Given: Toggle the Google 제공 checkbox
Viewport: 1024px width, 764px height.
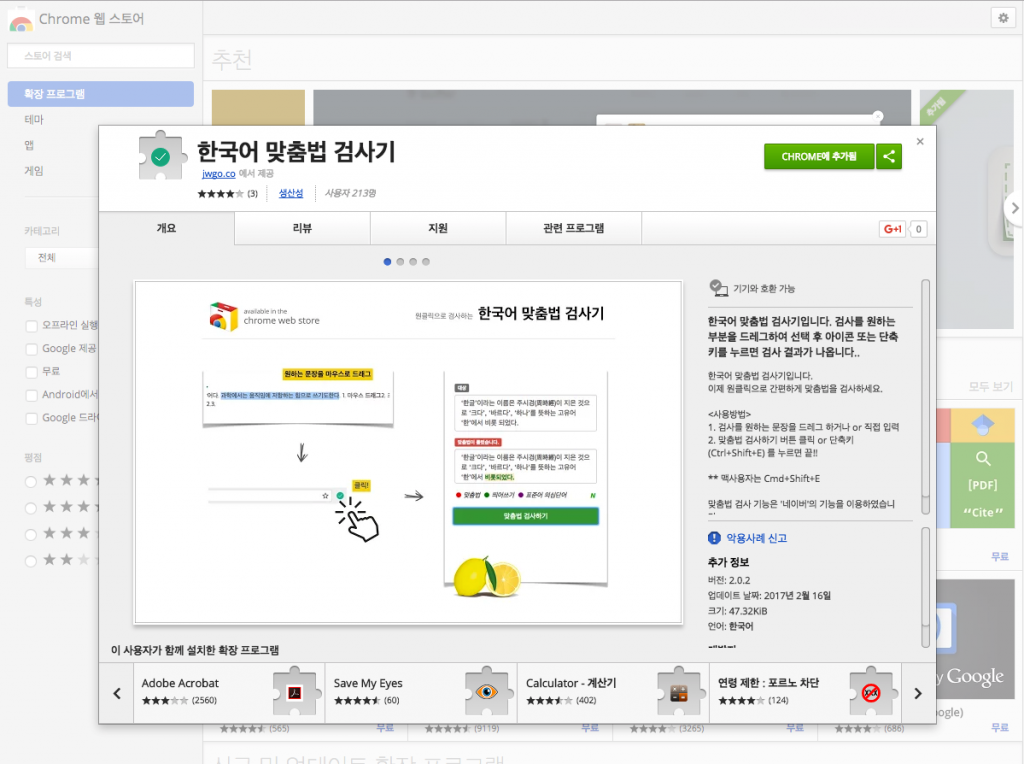Looking at the screenshot, I should 31,349.
